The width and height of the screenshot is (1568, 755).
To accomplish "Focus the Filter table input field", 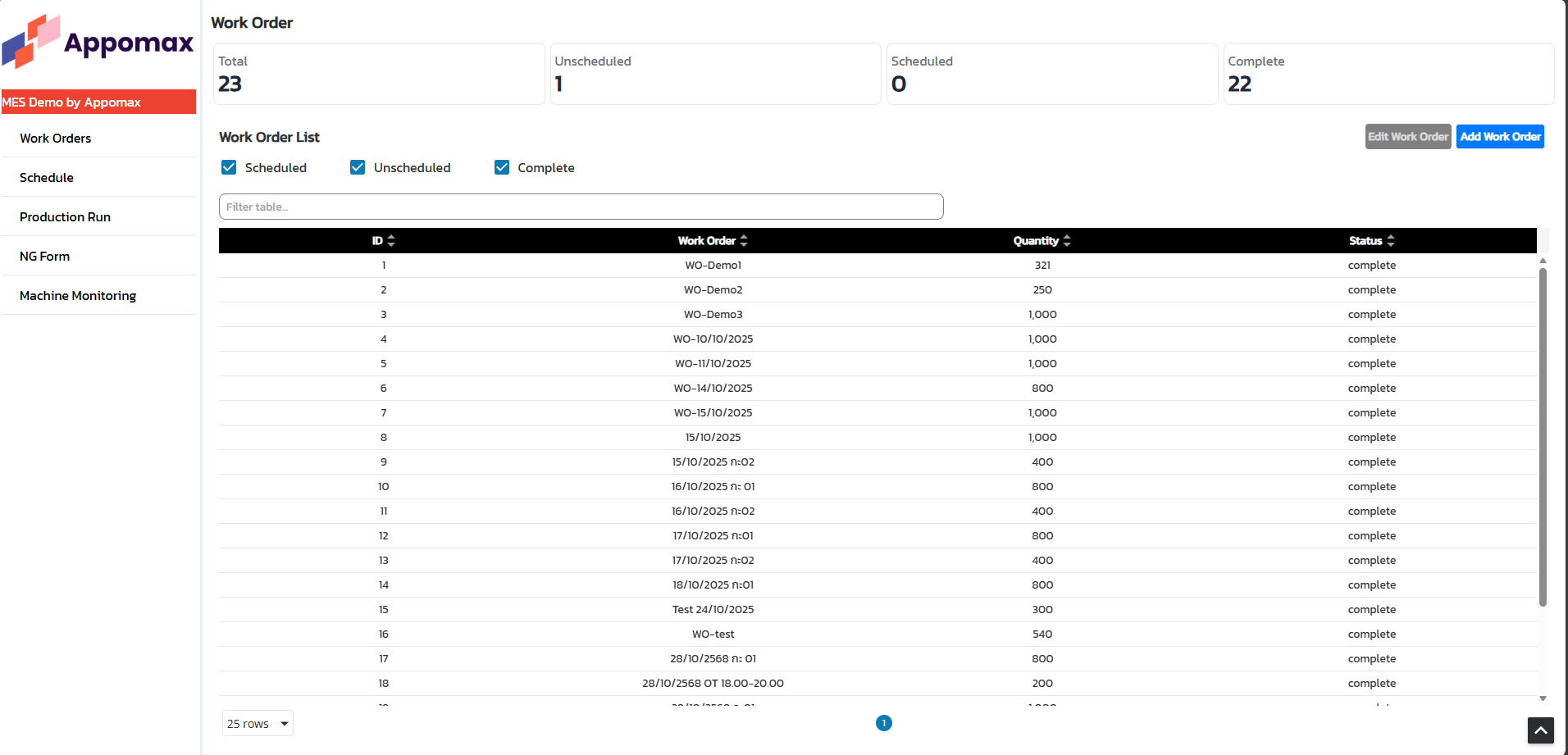I will 581,207.
